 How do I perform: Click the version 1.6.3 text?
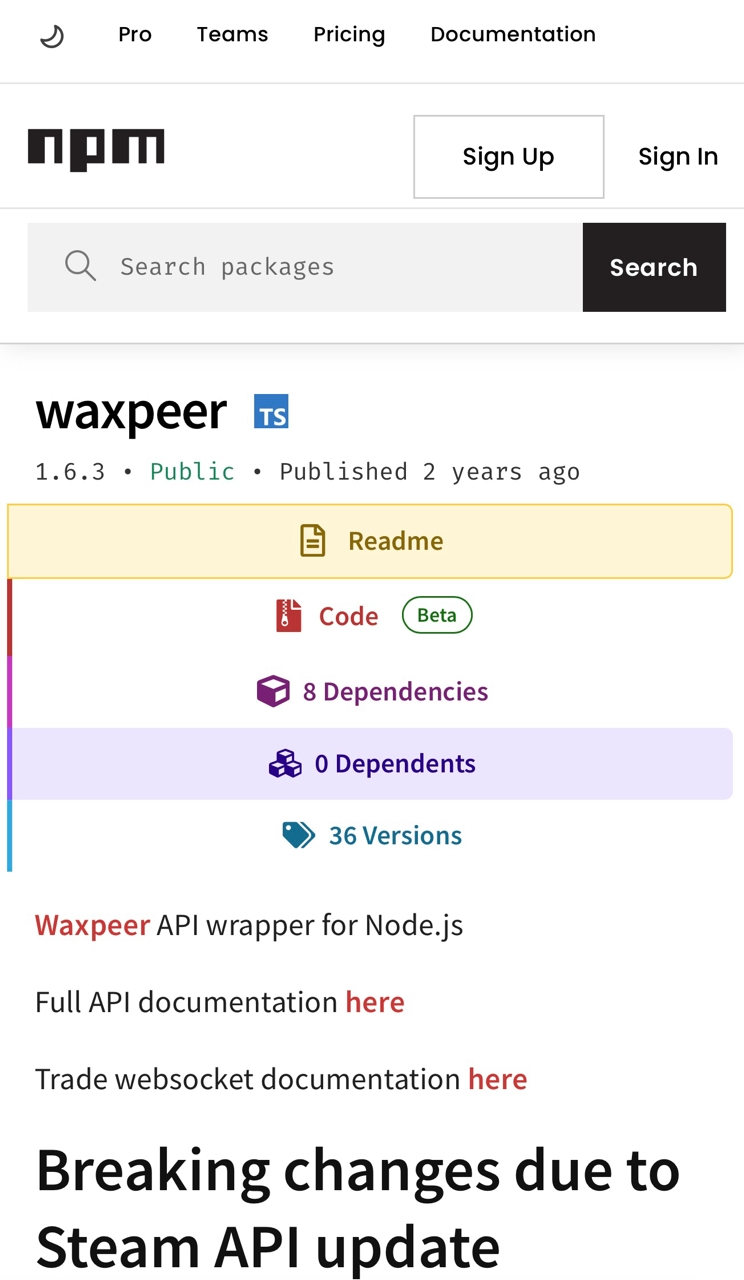point(70,472)
